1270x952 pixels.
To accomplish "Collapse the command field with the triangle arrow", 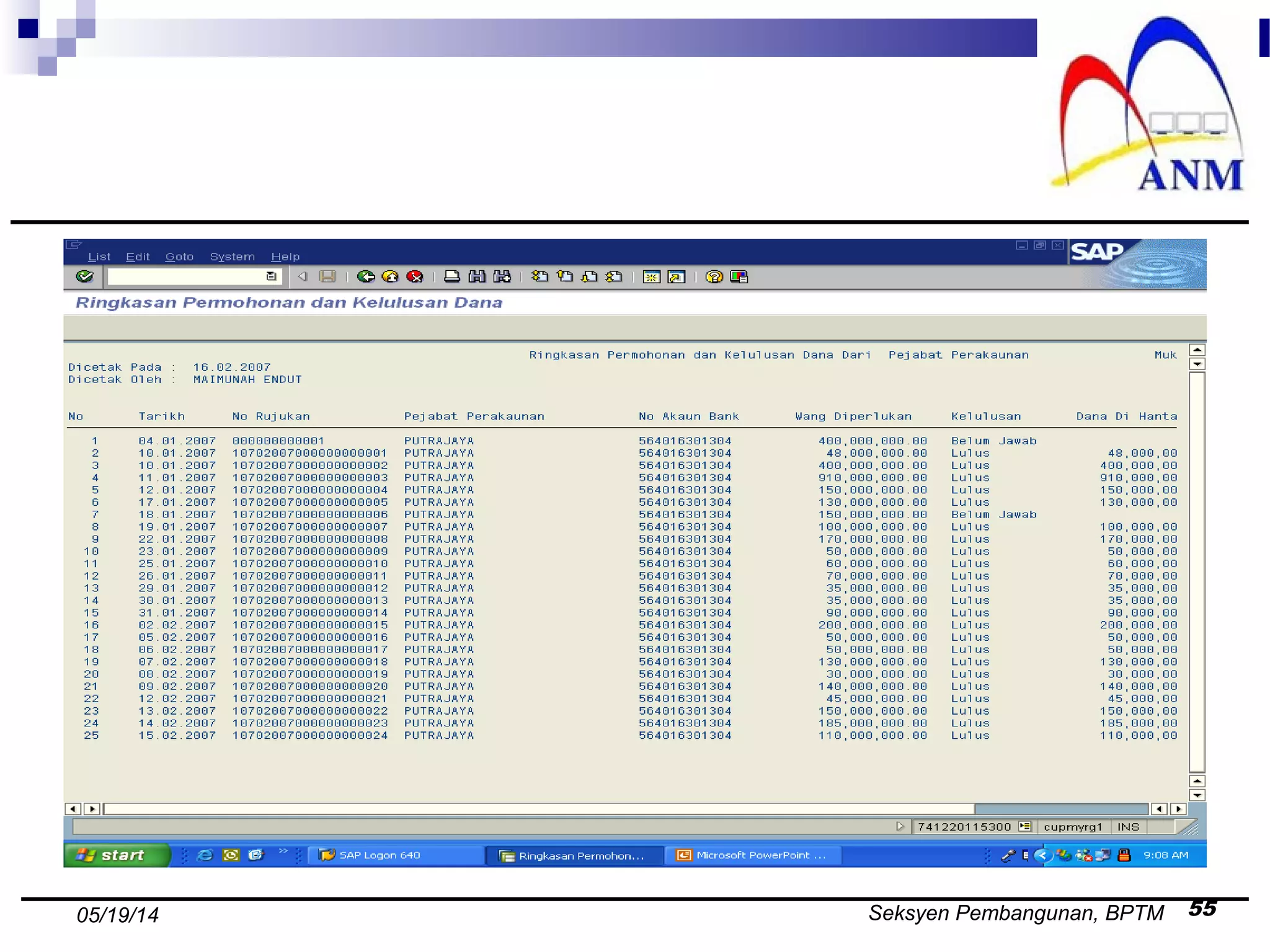I will (303, 276).
